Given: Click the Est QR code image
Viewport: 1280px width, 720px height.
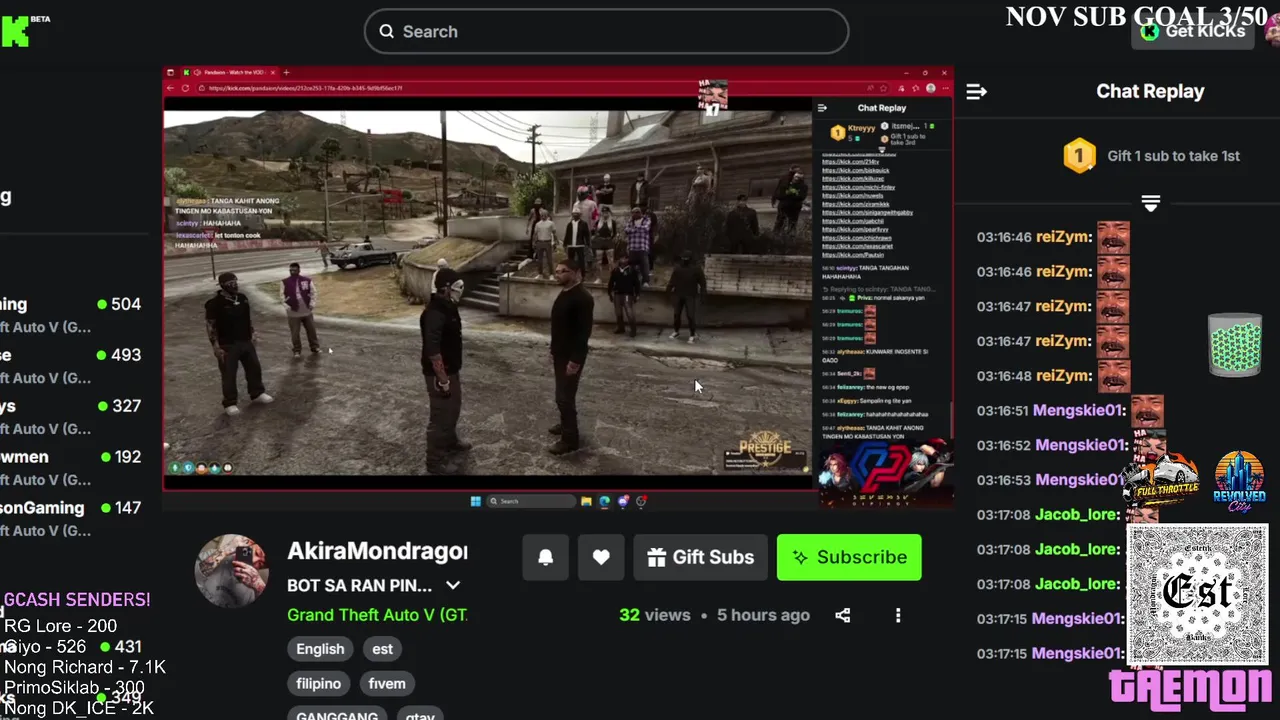Looking at the screenshot, I should 1197,595.
